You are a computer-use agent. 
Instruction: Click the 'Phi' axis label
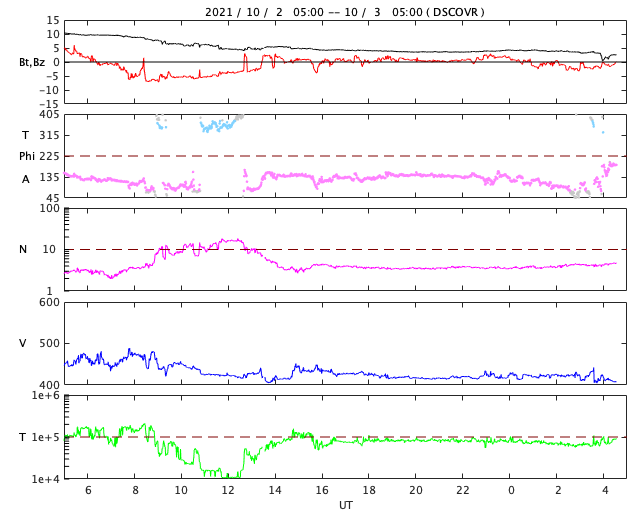[x=27, y=156]
